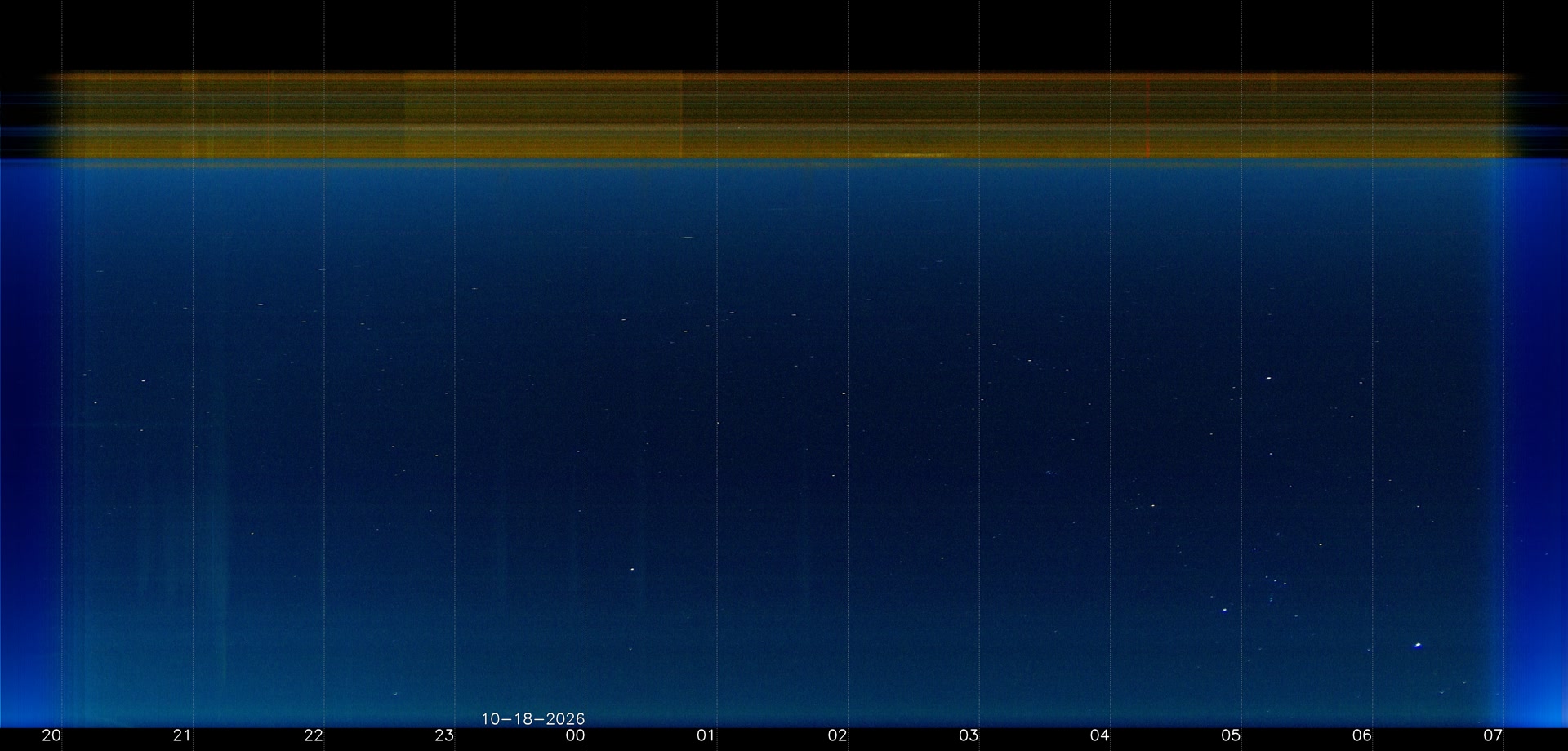The width and height of the screenshot is (1568, 751).
Task: Click hour label 06 on time axis
Action: click(1362, 735)
